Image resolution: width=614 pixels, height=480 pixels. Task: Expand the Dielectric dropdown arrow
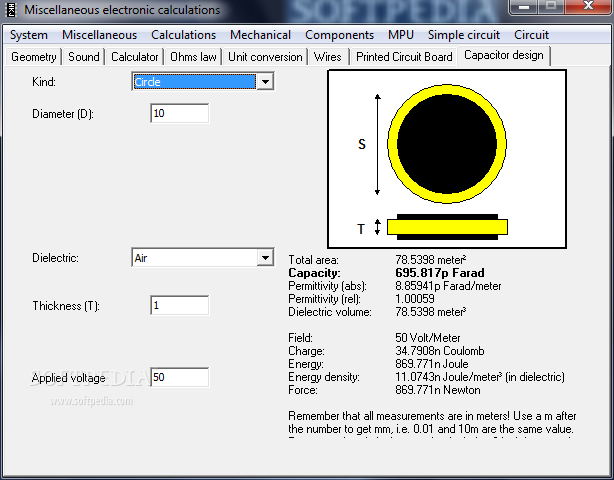click(x=265, y=258)
